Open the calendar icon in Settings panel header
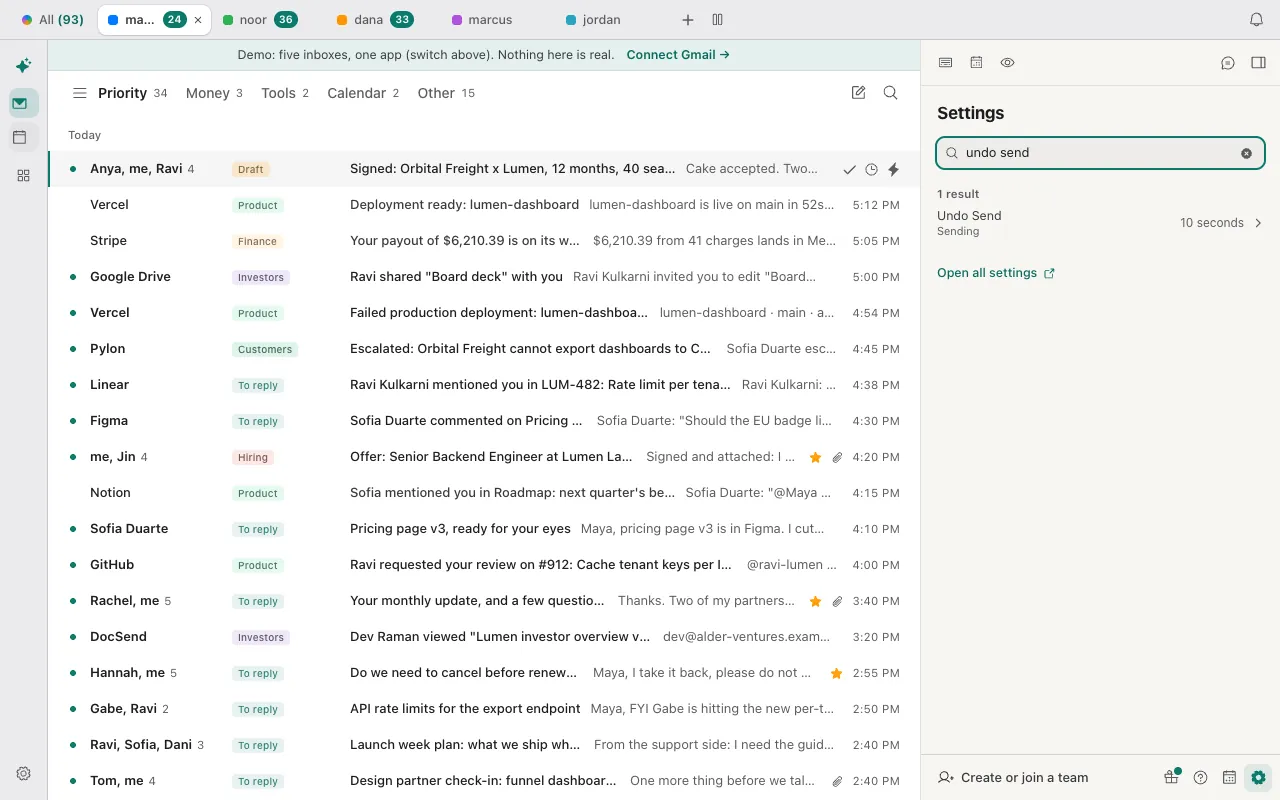Screen dimensions: 1280x800 pyautogui.click(x=976, y=63)
